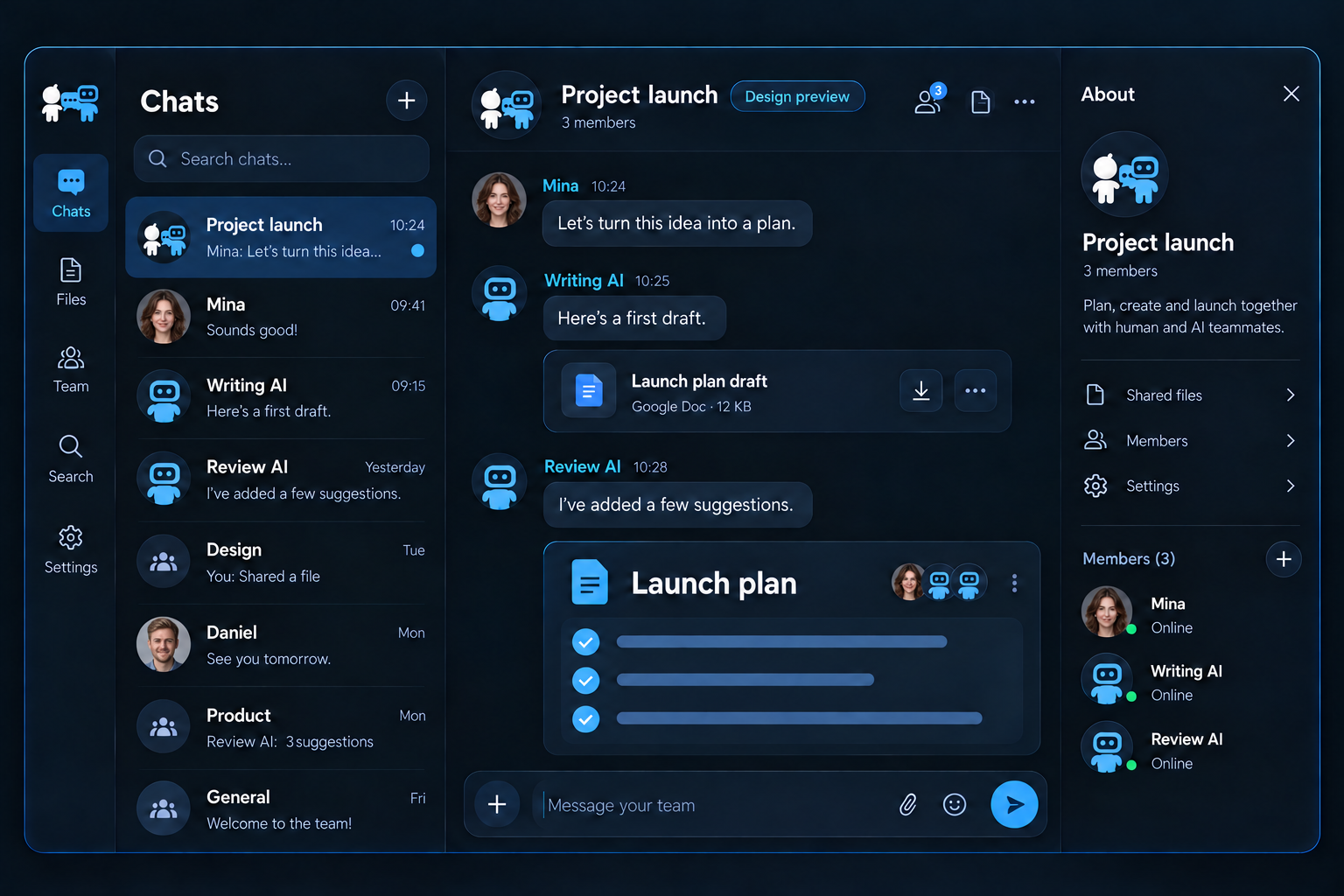
Task: Open the Design group chat
Action: point(281,563)
